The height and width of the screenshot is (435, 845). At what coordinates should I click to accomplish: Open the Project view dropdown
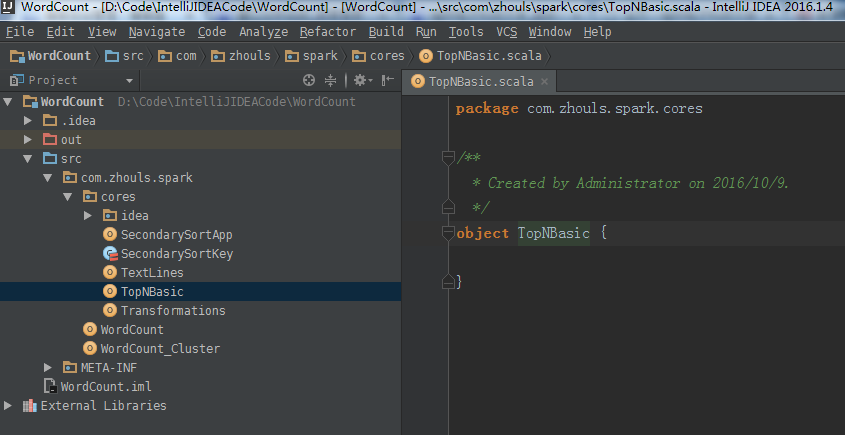coord(129,81)
